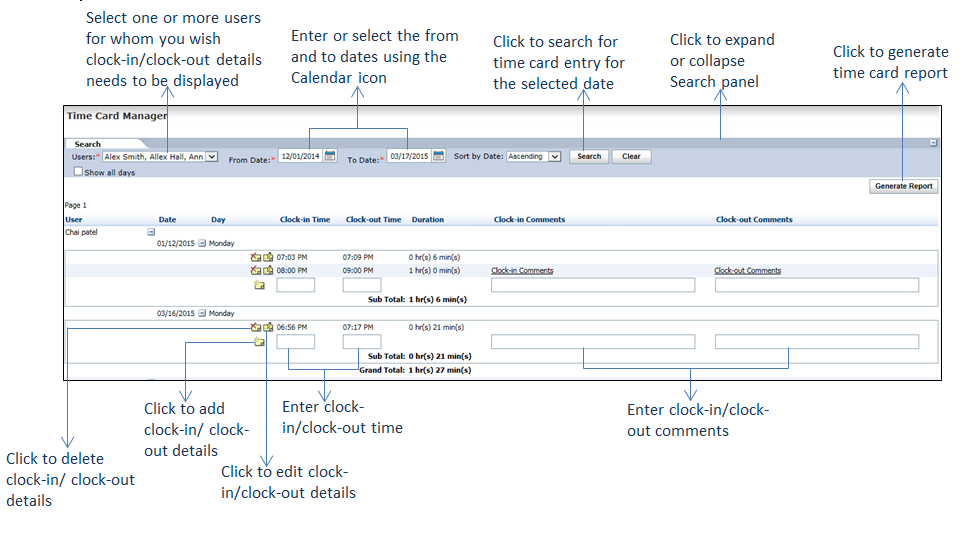Click the Chai patel user name
Screen dimensions: 974x540
pos(81,232)
